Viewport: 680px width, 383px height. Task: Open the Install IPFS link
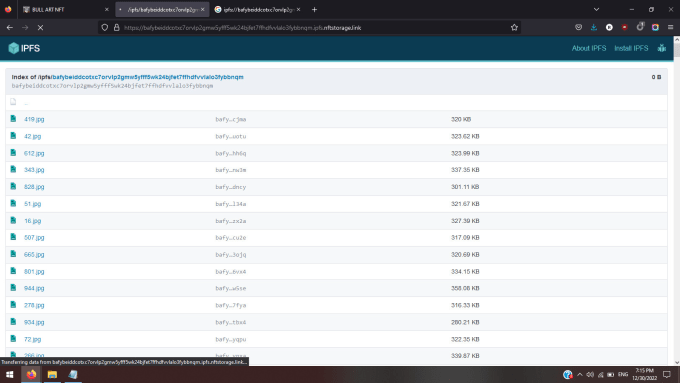[631, 48]
